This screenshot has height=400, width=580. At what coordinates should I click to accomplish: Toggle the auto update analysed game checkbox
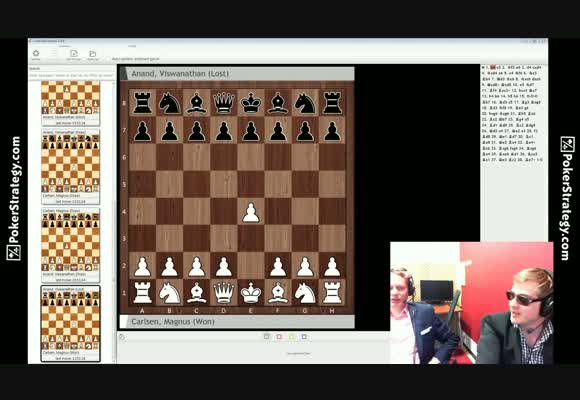tap(108, 59)
